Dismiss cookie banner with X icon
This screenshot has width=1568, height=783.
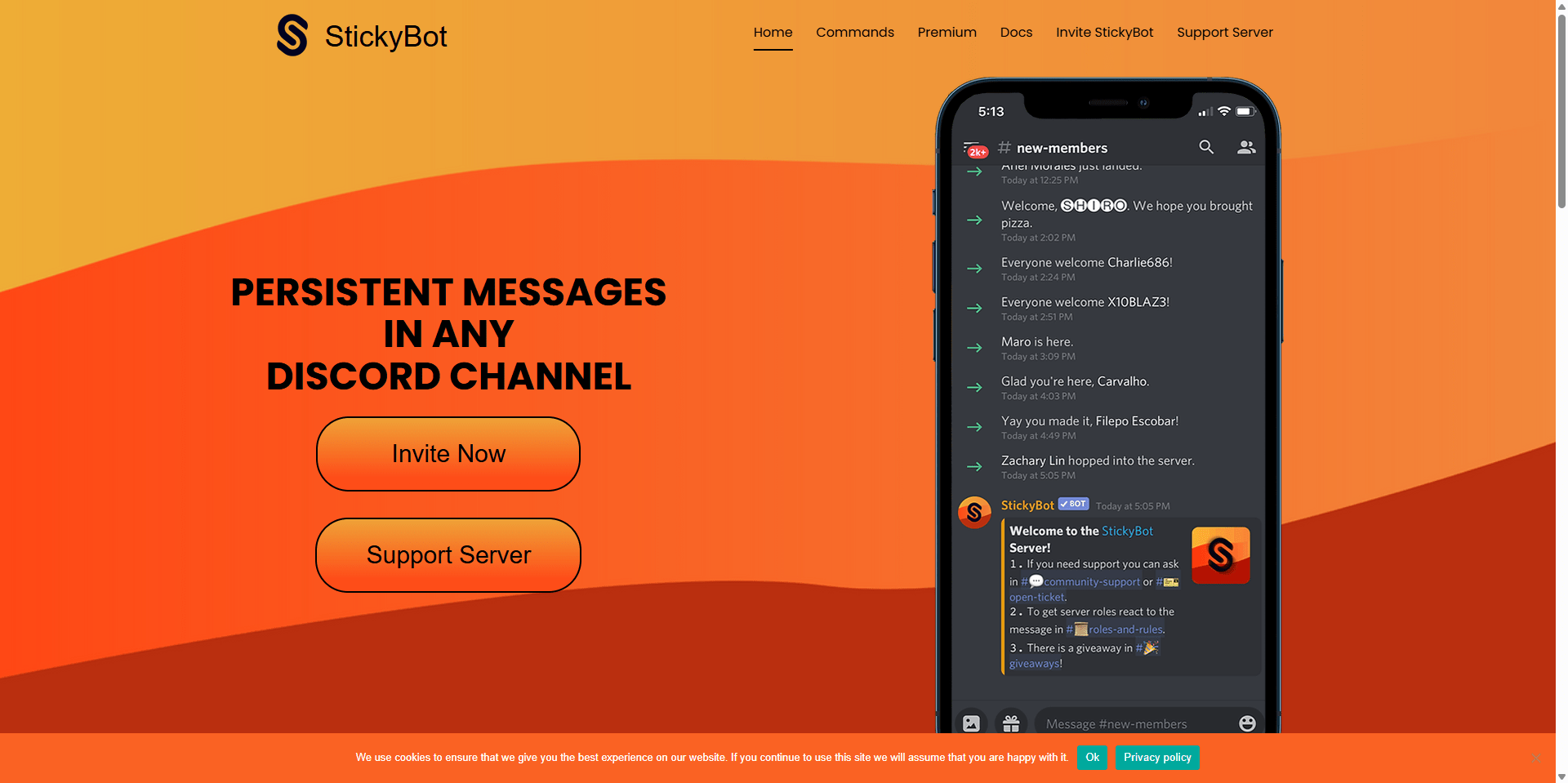[x=1536, y=758]
